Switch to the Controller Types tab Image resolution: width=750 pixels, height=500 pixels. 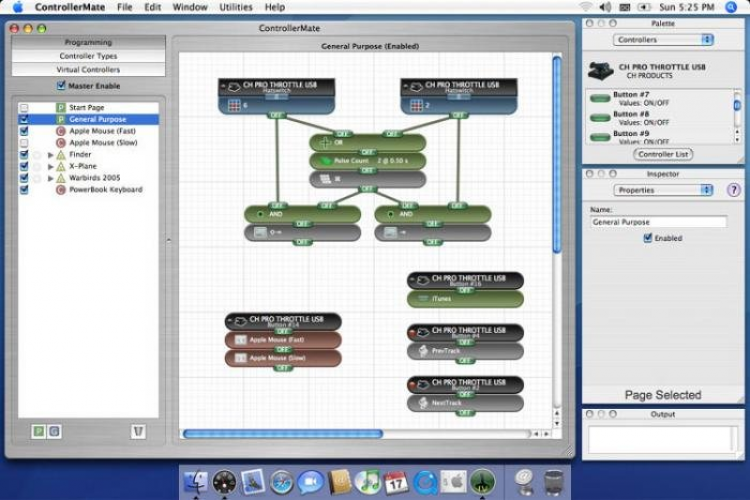(x=88, y=56)
